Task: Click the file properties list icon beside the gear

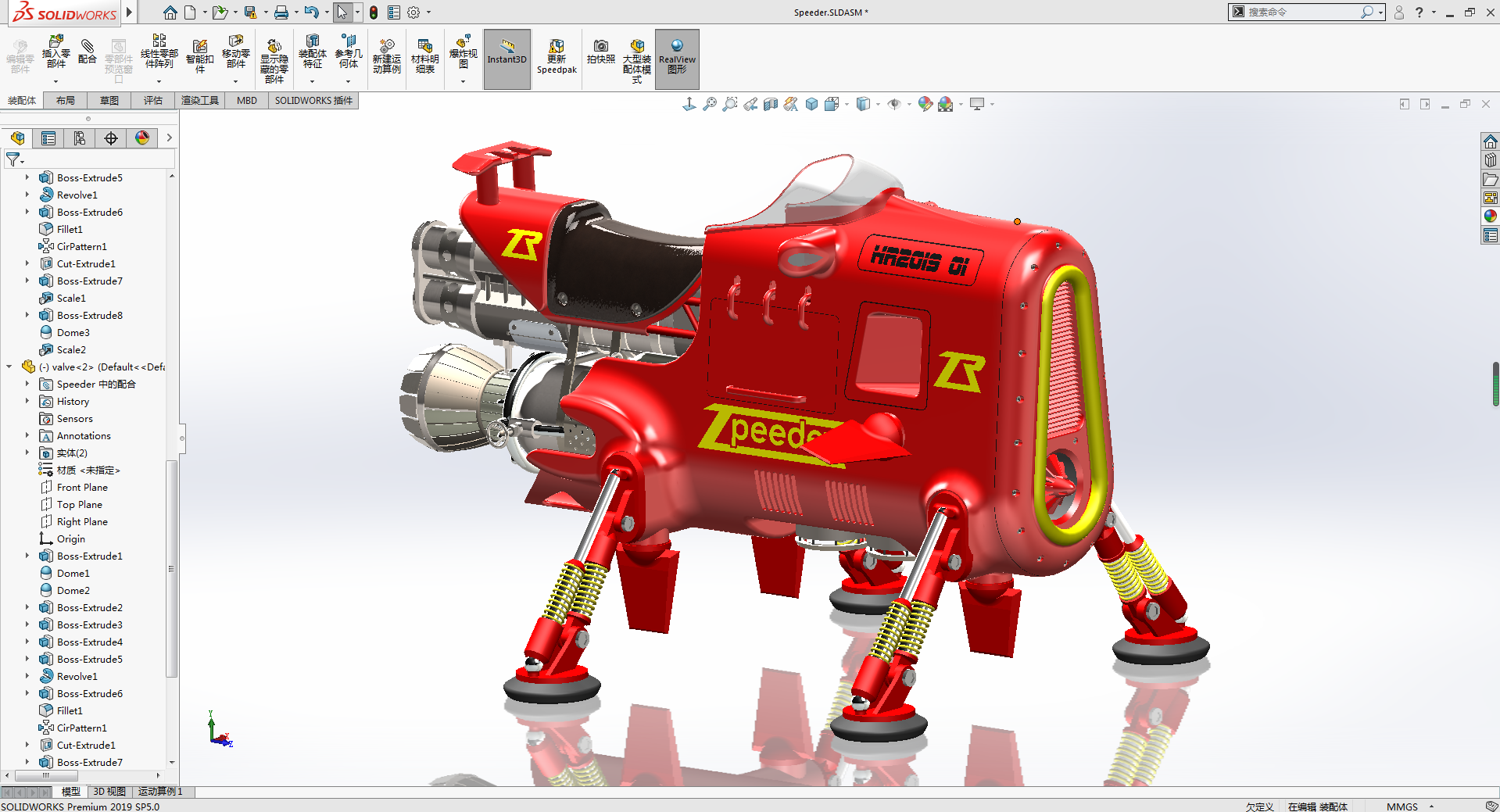Action: pos(394,13)
